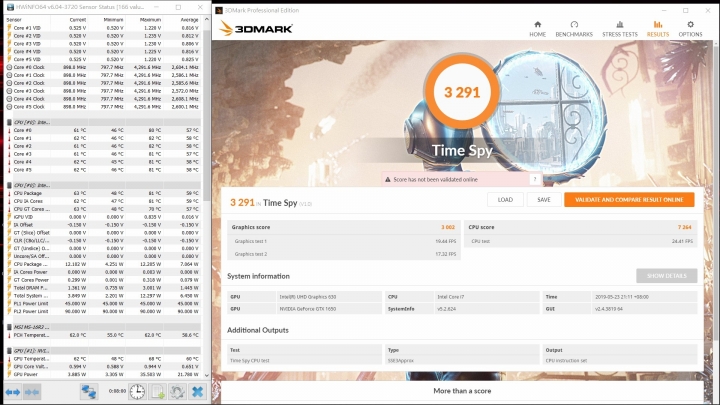This screenshot has width=720, height=405.
Task: Minimize the HWiNFO64 Sensor Status window
Action: (156, 7)
